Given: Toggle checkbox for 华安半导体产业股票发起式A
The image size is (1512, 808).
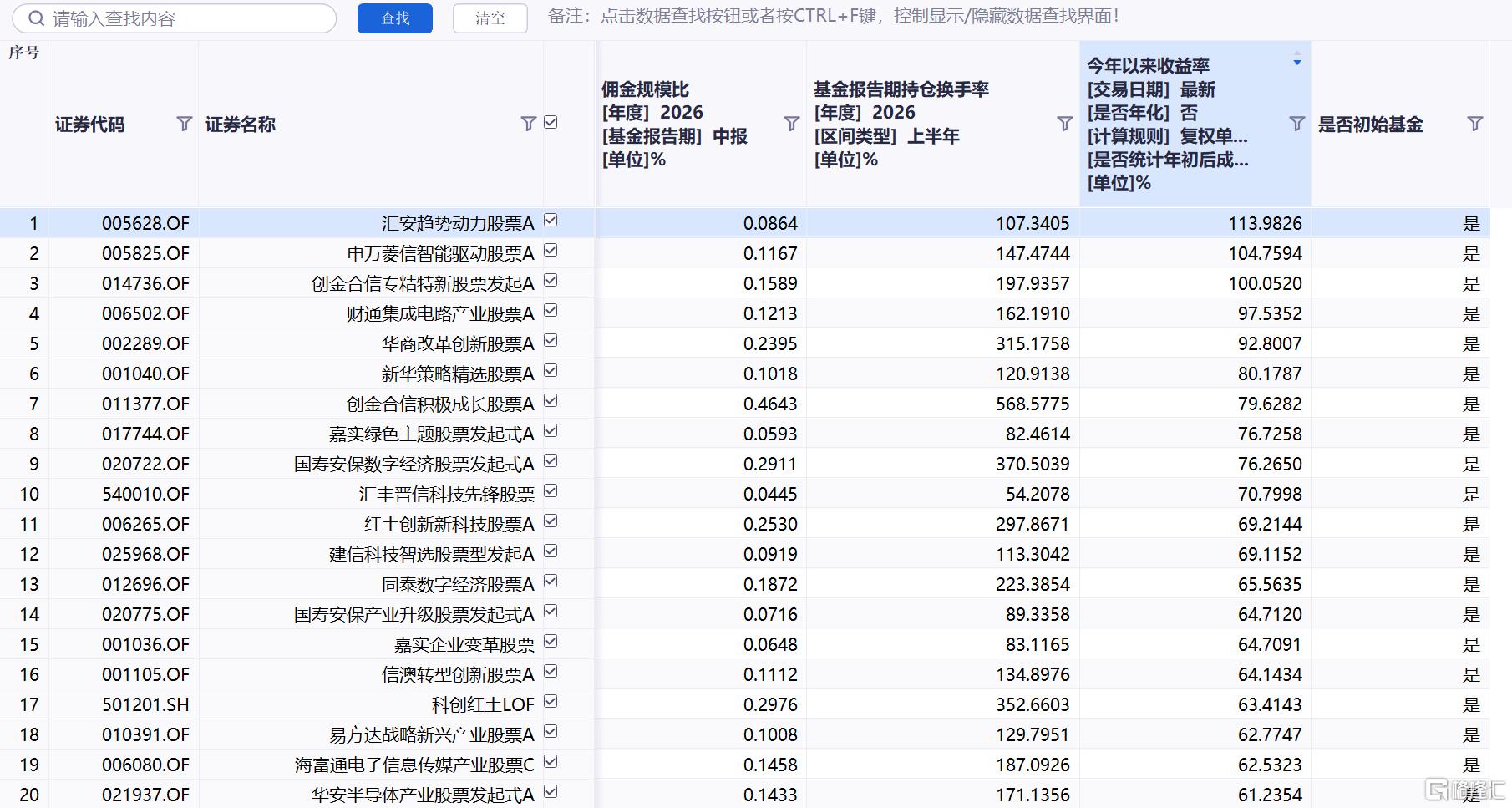Looking at the screenshot, I should point(551,792).
